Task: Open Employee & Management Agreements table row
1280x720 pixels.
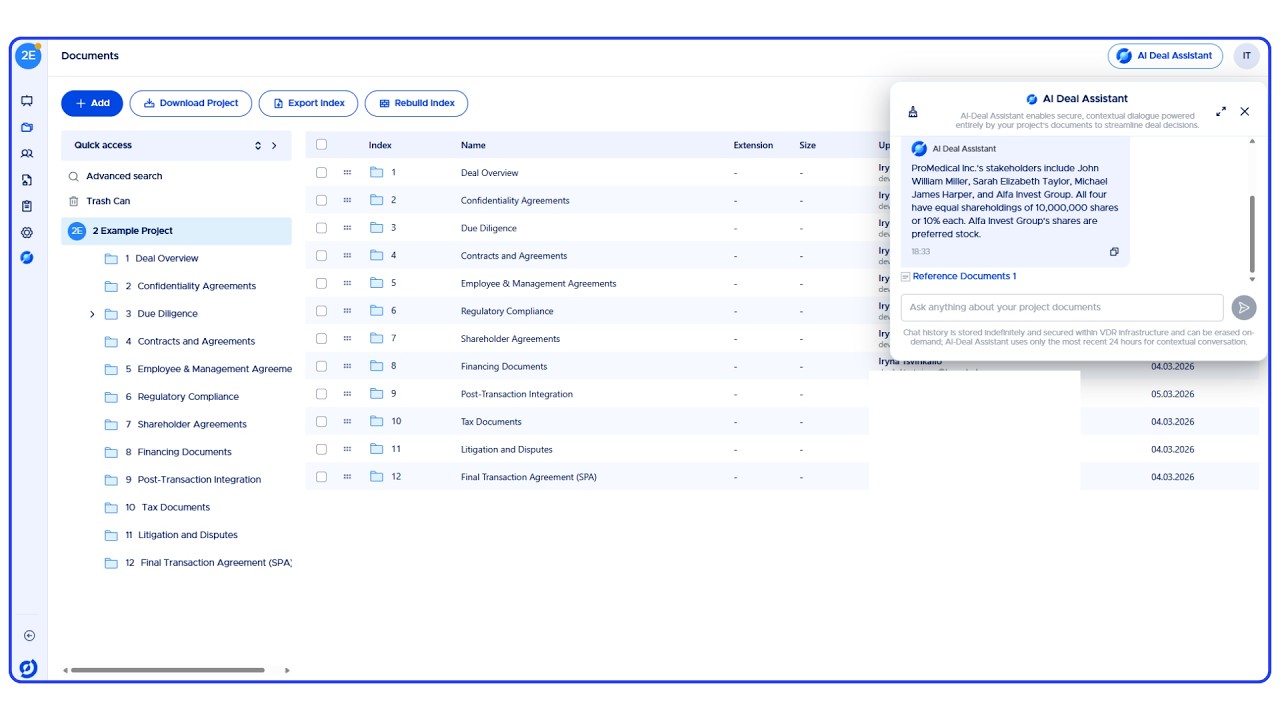Action: pos(538,283)
